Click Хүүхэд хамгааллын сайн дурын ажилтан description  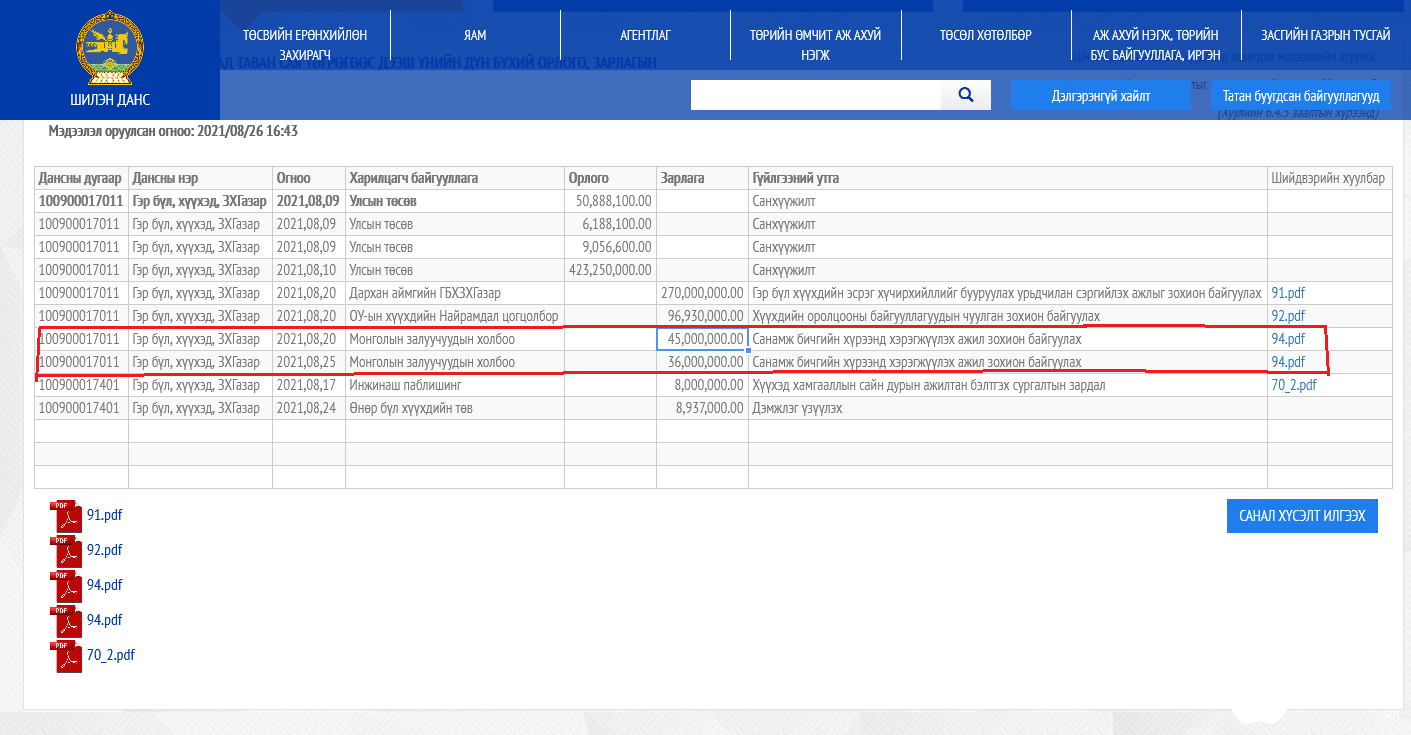1008,385
